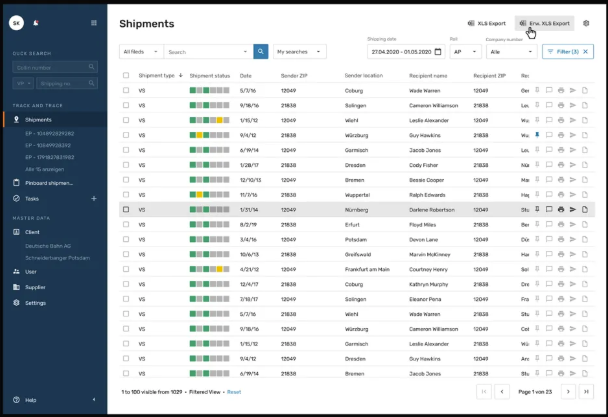
Task: Click the Reset link for the filtered view
Action: pos(234,392)
